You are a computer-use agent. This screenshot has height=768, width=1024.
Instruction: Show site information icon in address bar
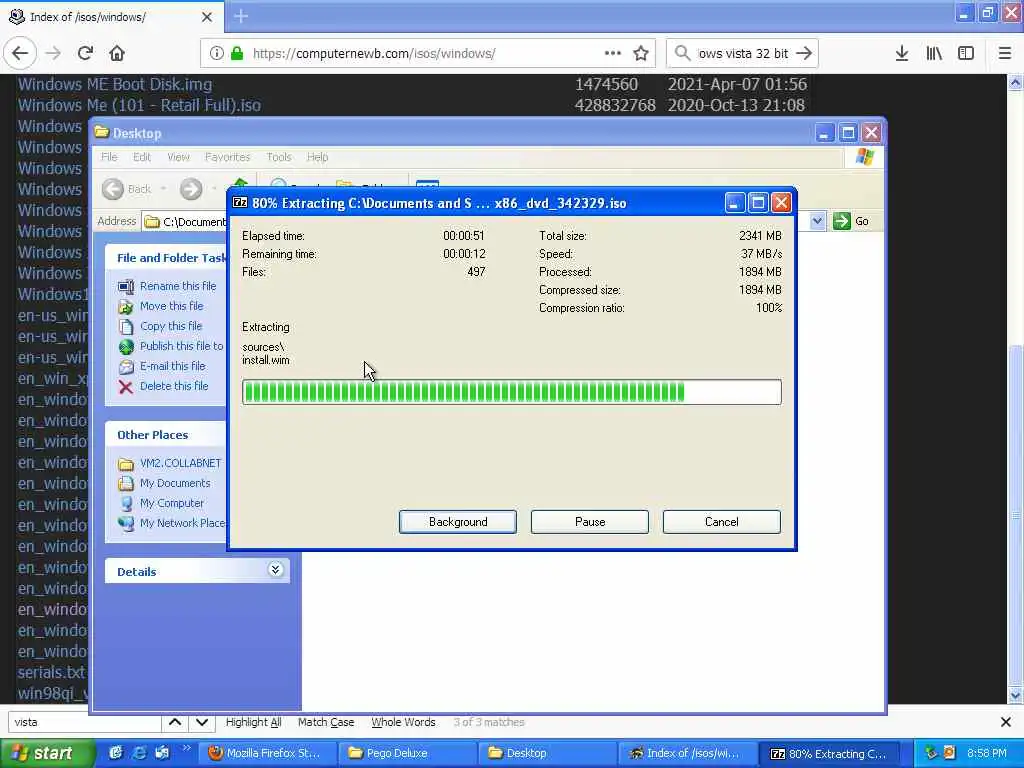coord(217,53)
